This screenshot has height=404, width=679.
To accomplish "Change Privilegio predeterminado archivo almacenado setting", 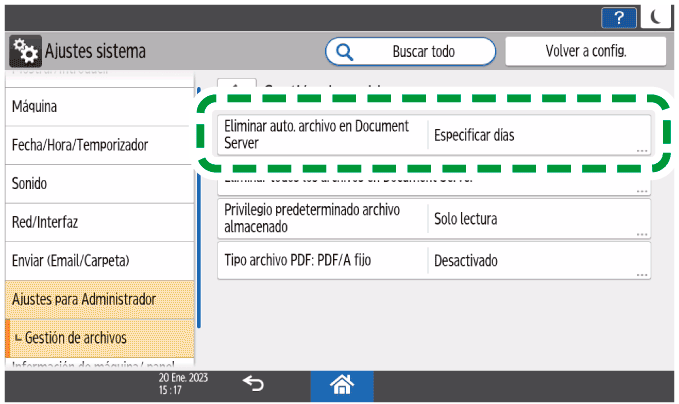I will click(x=434, y=218).
